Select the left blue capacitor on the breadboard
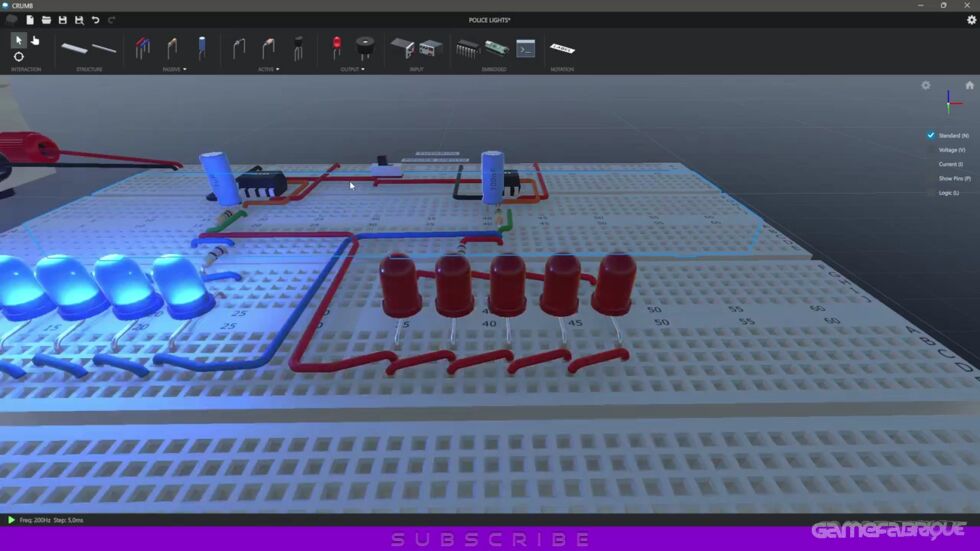Viewport: 980px width, 551px height. pos(219,177)
